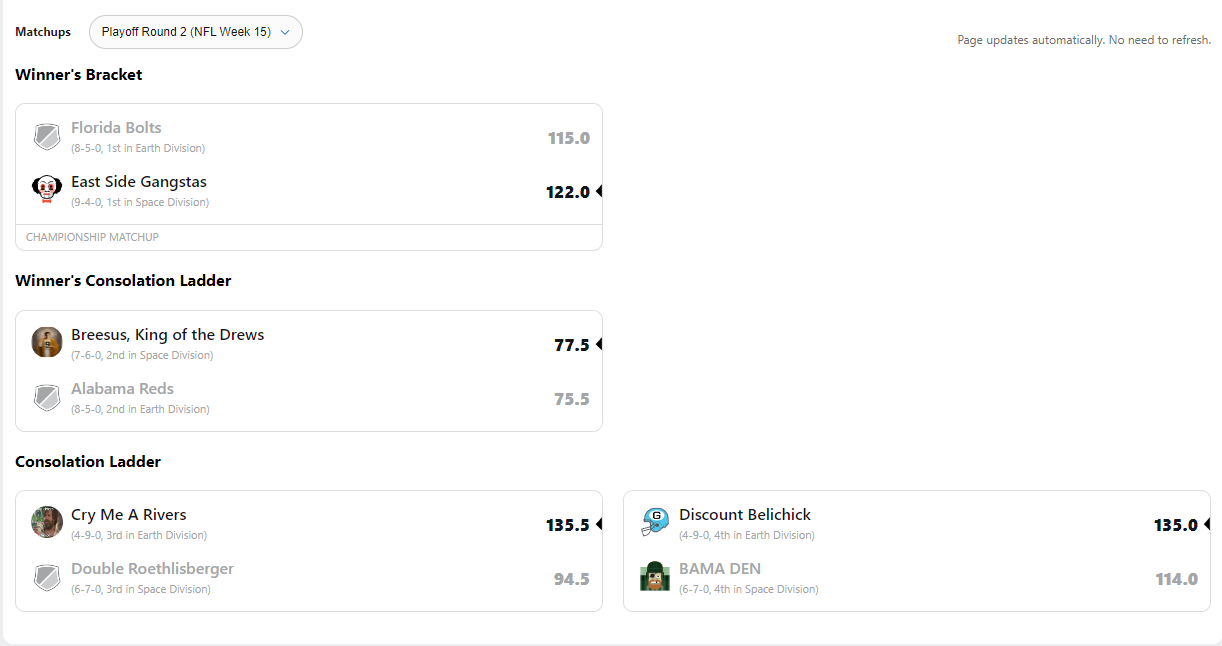Select Double Roethlisberger team name
This screenshot has height=646, width=1222.
152,569
